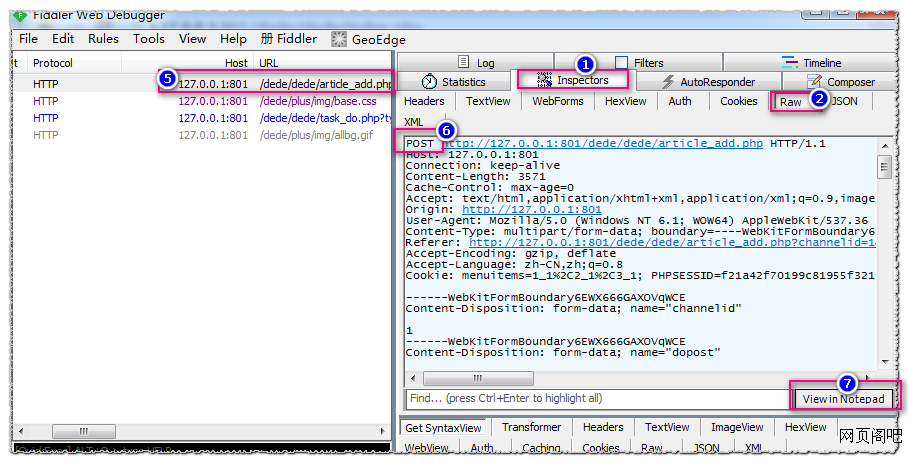The height and width of the screenshot is (463, 908).
Task: Open the response WebView tab
Action: click(427, 448)
